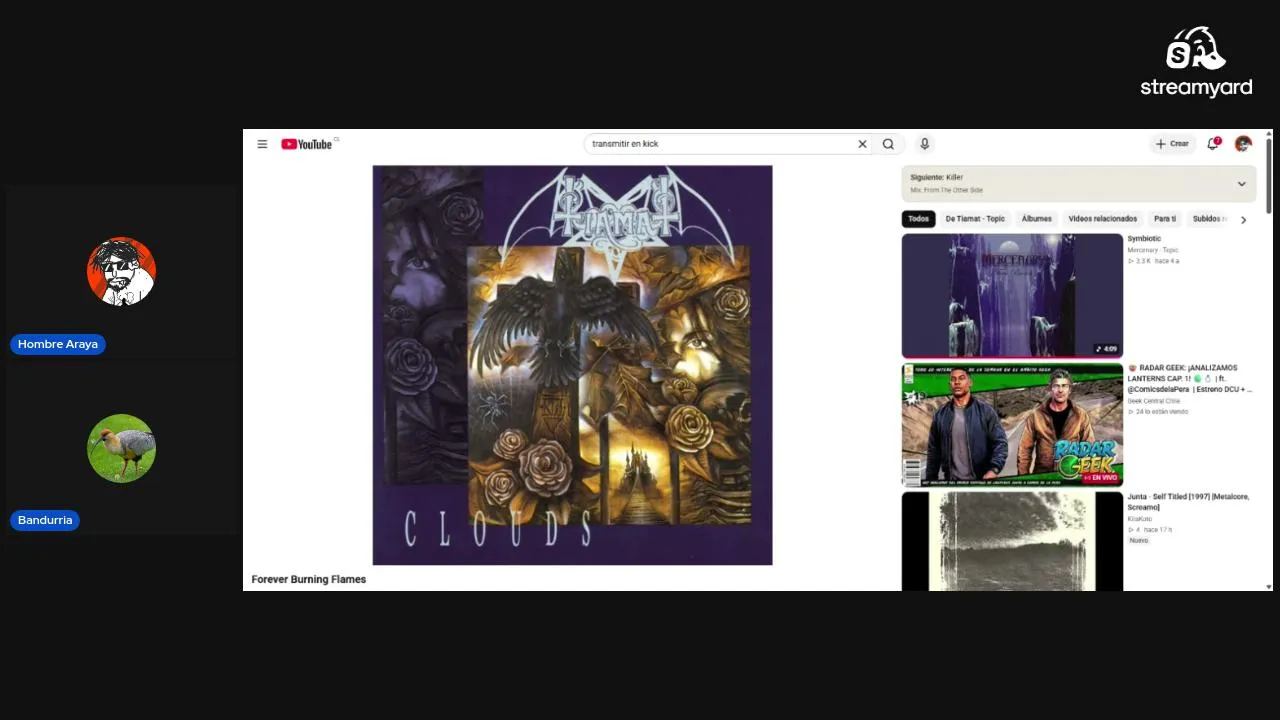Click Hombre Araya's avatar in StreamYard

pyautogui.click(x=121, y=271)
